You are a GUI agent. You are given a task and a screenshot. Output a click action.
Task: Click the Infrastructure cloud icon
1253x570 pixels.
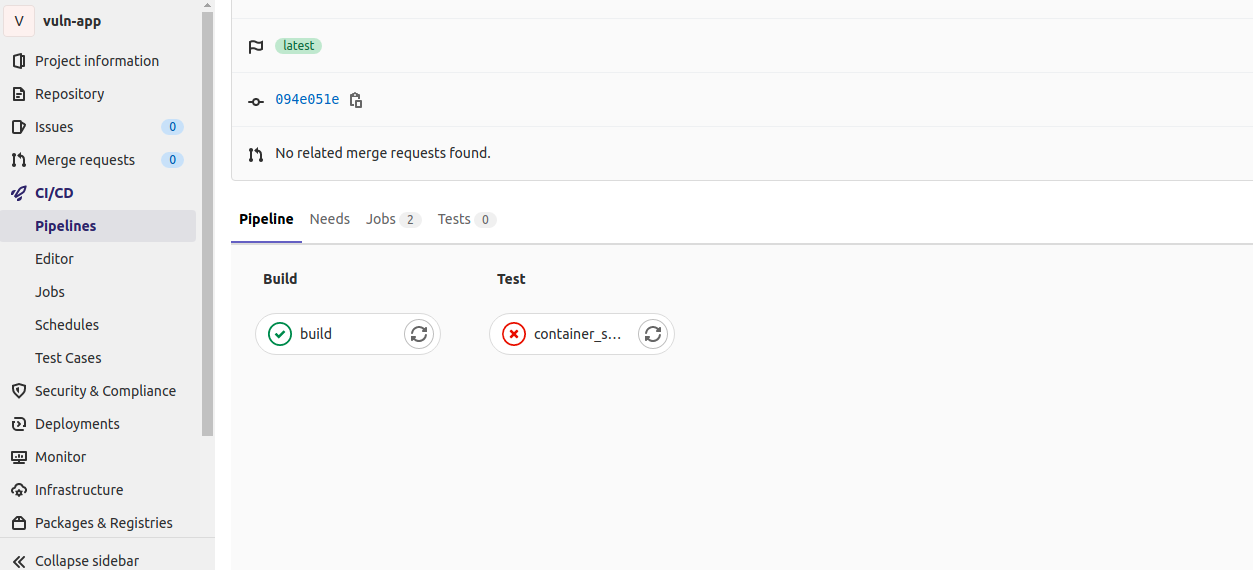[18, 490]
